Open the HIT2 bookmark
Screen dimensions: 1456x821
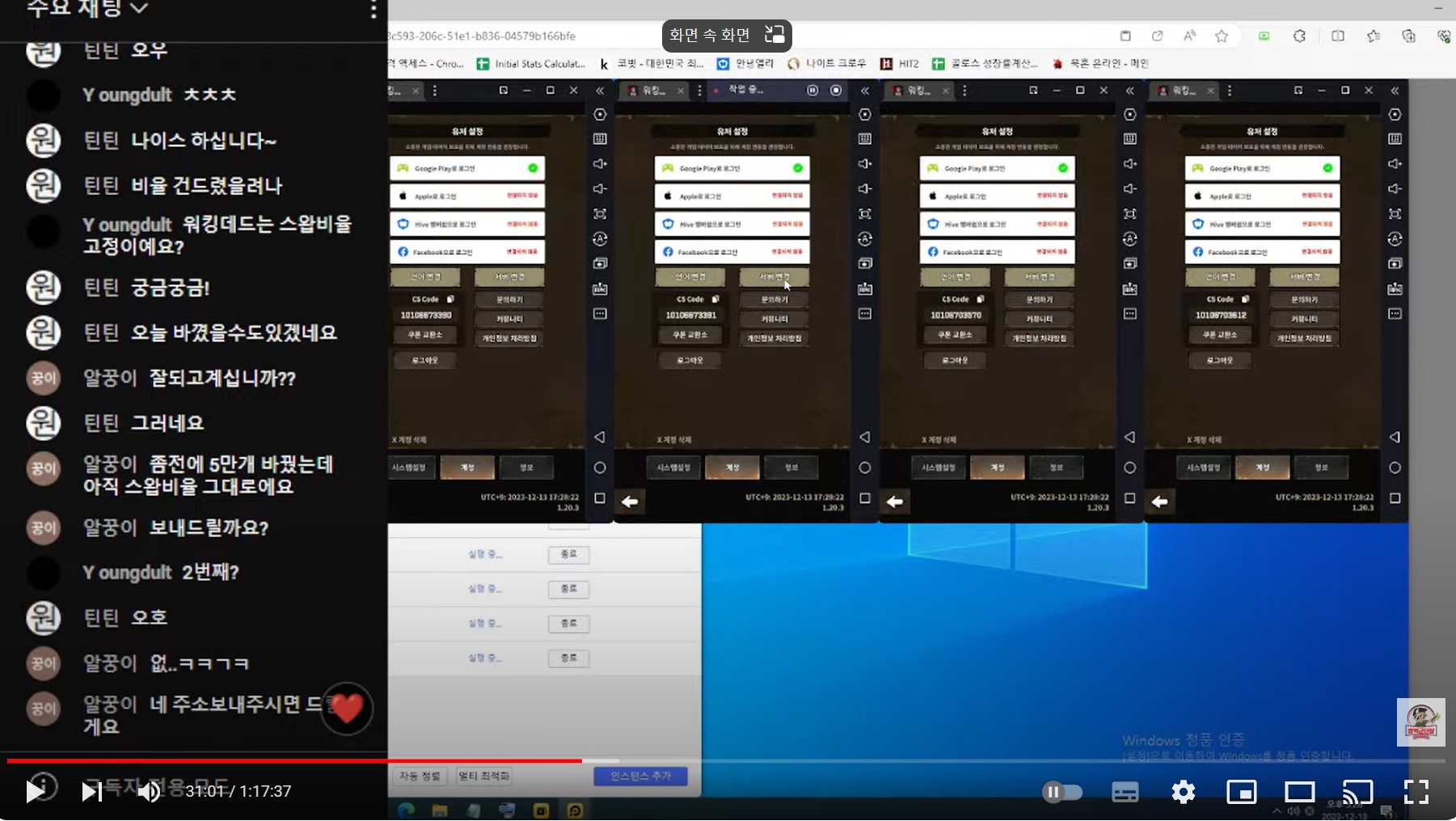tap(899, 63)
